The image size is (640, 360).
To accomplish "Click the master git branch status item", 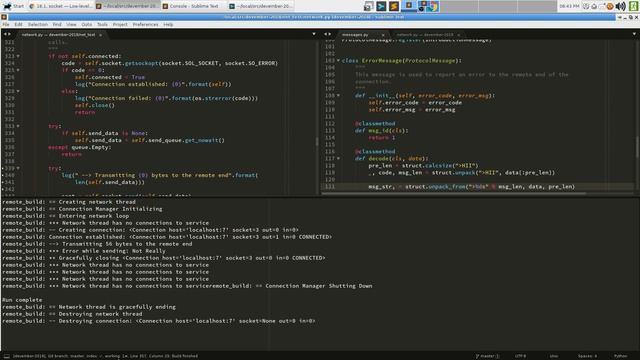I will pos(488,356).
